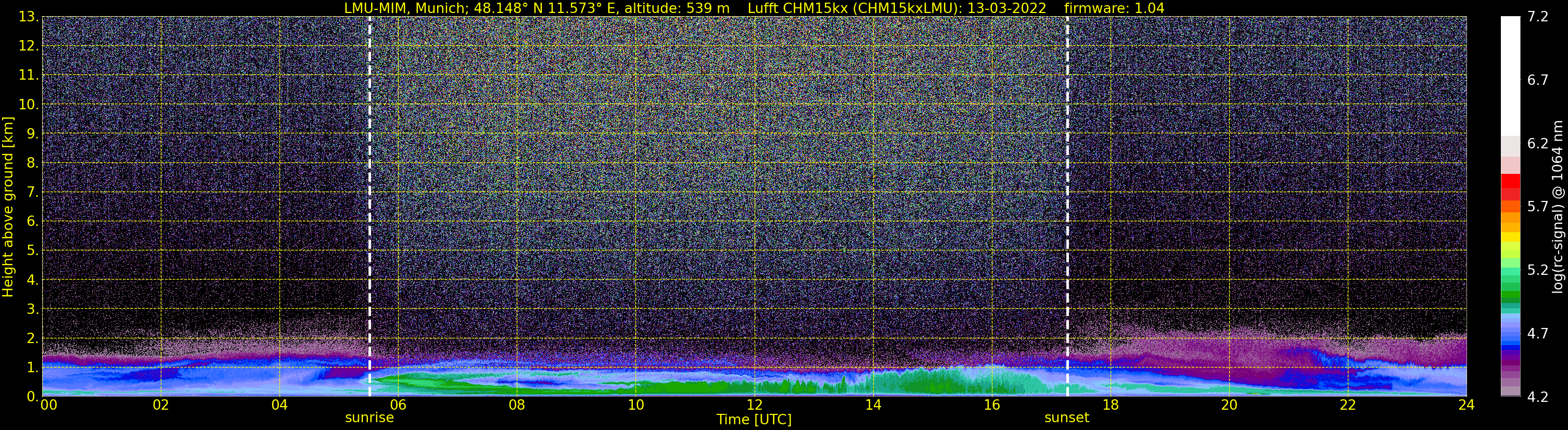Click the 7.2 value on the colorbar scale
The image size is (1568, 430).
[1538, 17]
